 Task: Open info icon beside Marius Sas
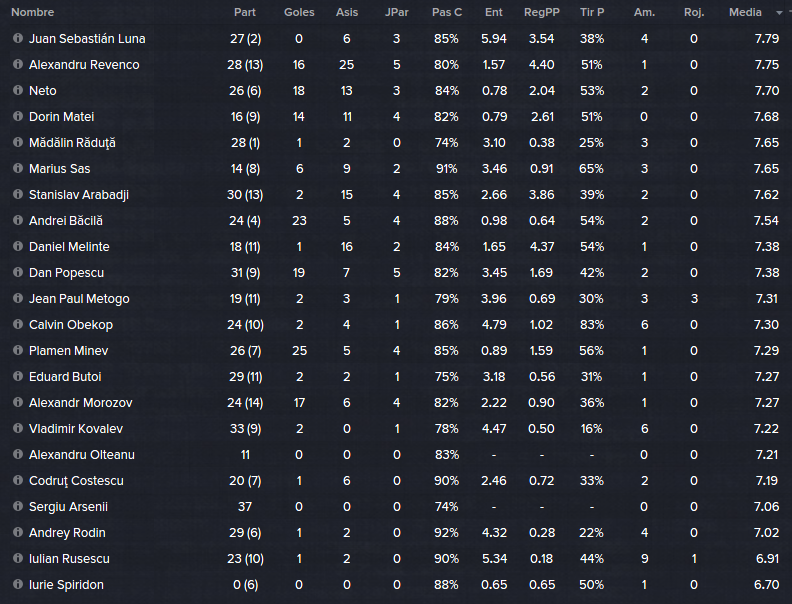[18, 169]
